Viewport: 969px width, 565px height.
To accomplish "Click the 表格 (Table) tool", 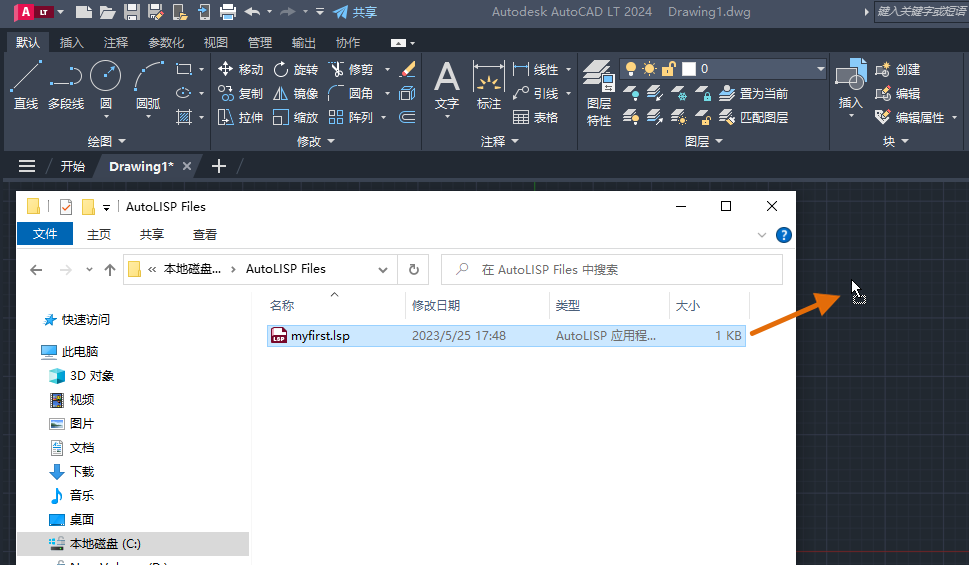I will (536, 117).
